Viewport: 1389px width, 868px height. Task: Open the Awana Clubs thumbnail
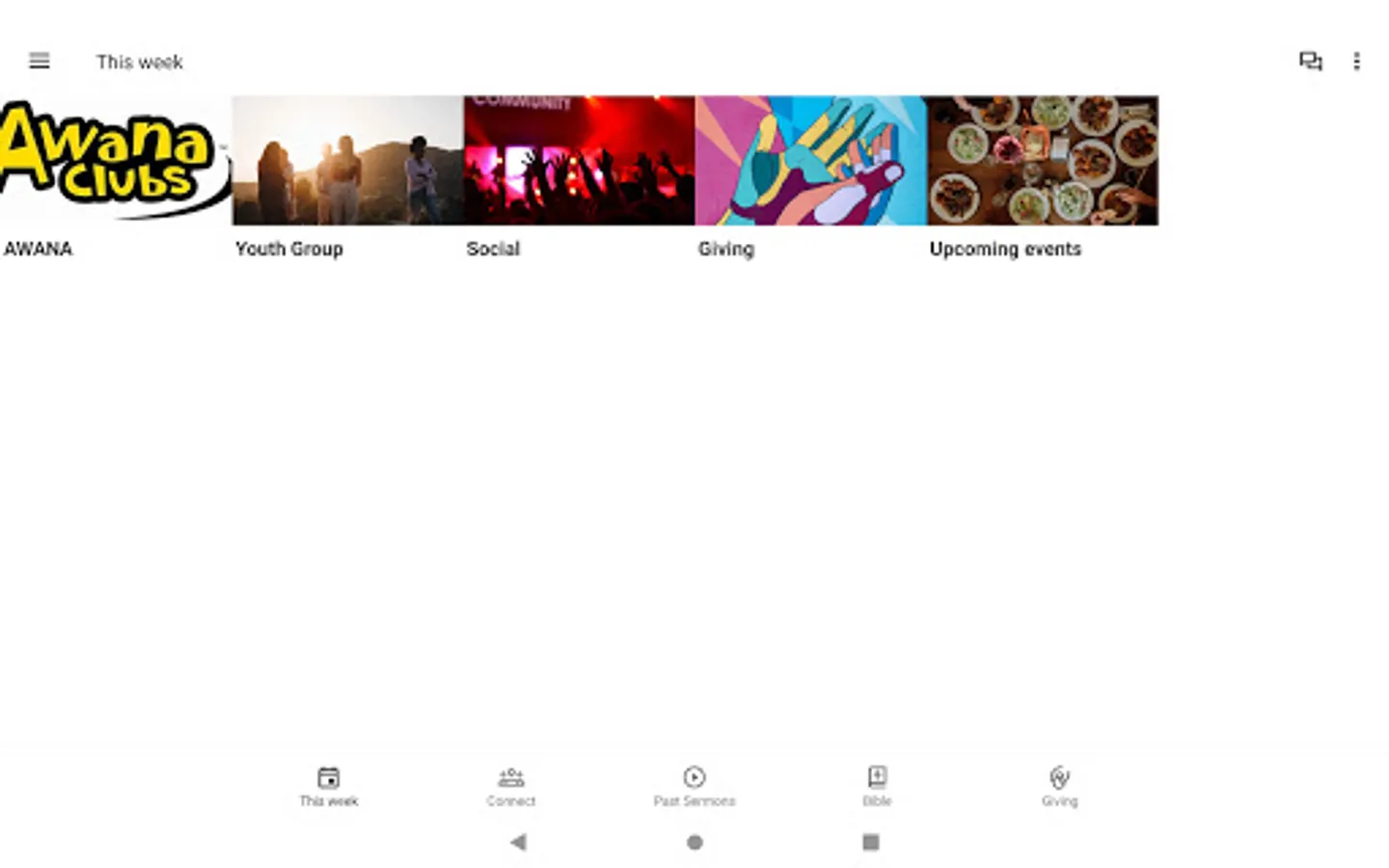(116, 160)
